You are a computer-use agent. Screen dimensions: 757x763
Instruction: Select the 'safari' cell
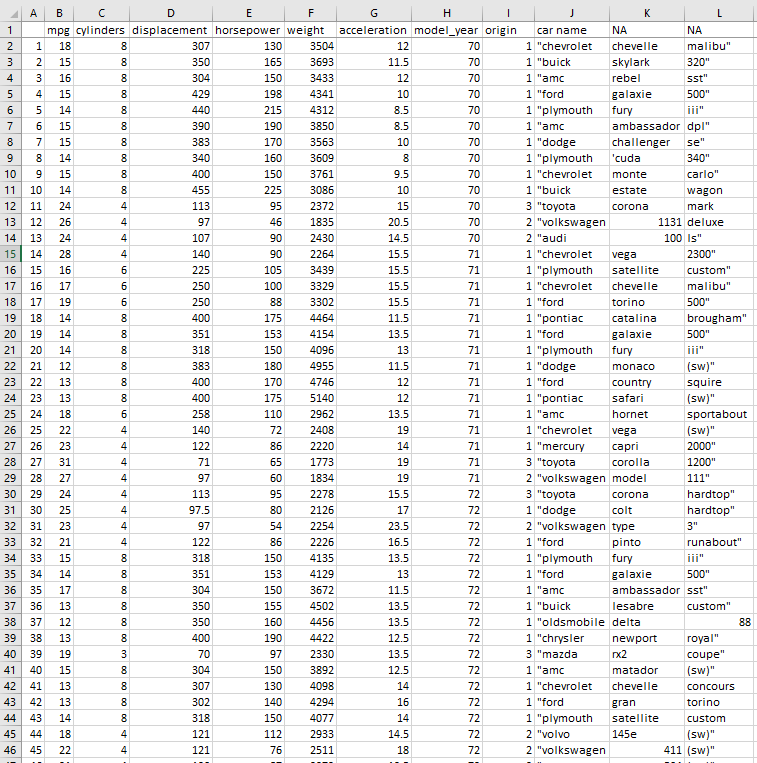pyautogui.click(x=647, y=399)
